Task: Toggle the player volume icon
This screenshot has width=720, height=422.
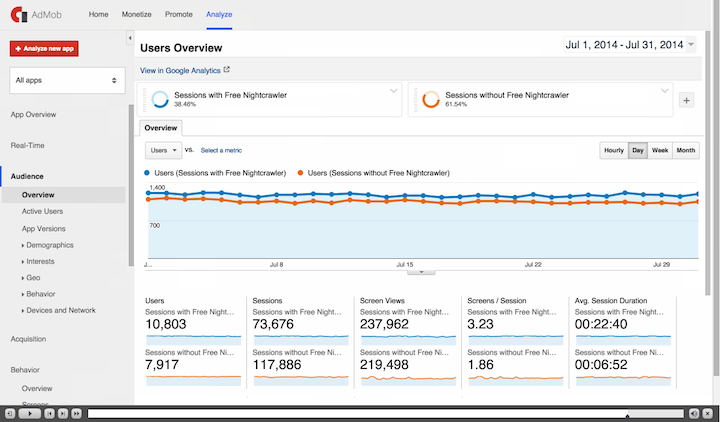Action: pos(694,414)
